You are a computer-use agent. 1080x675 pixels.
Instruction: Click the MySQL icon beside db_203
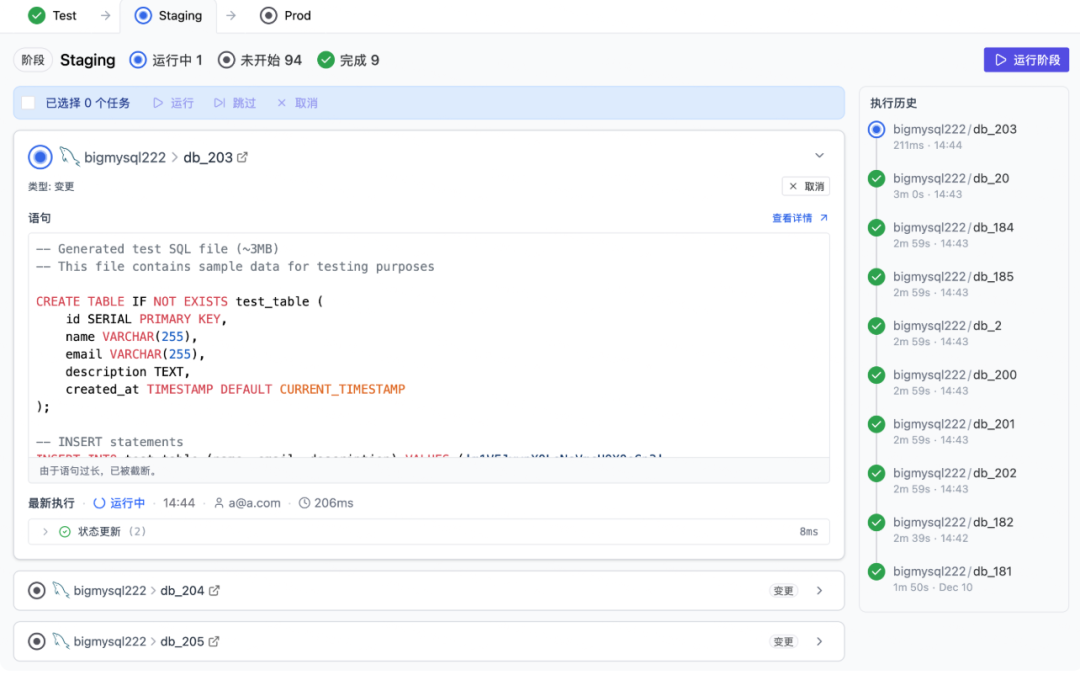[69, 157]
